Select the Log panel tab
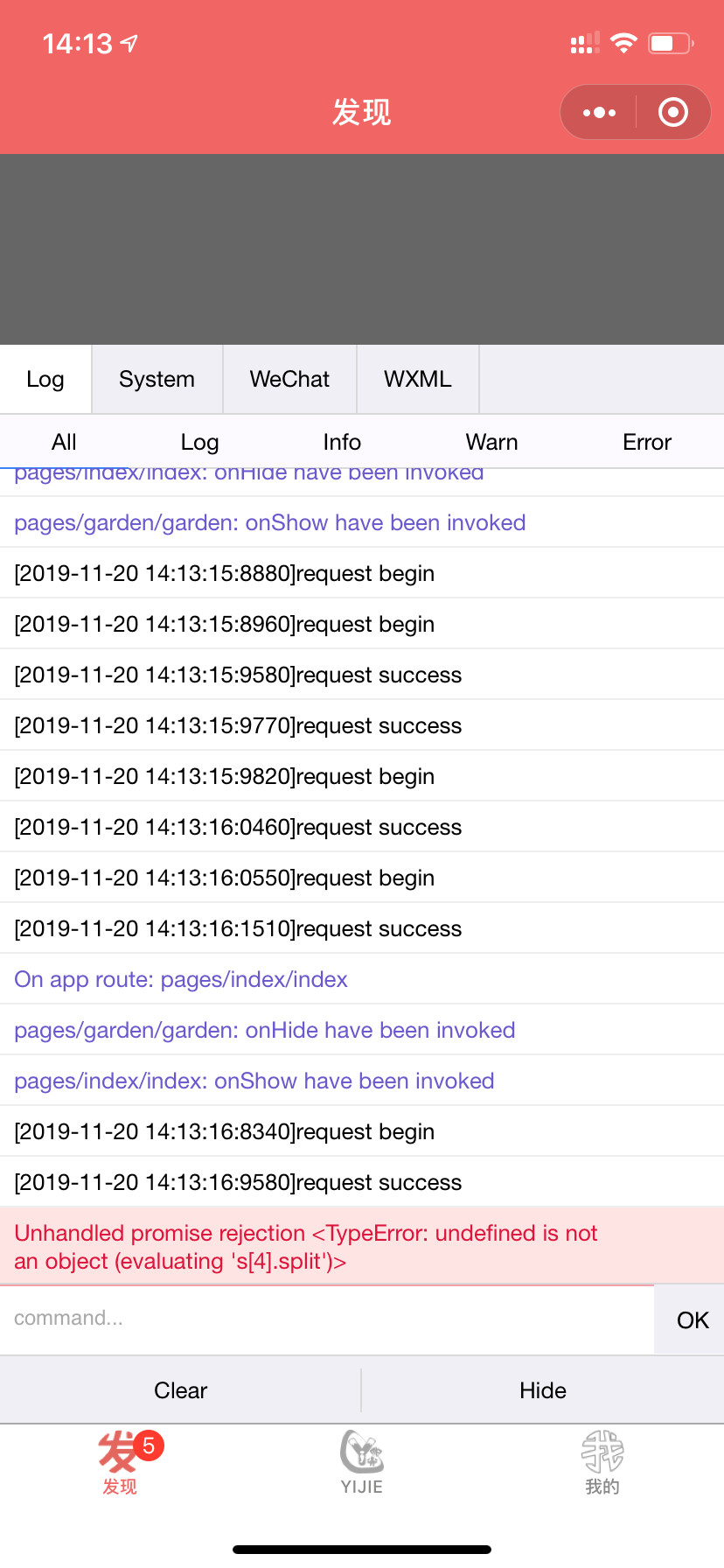The image size is (724, 1568). pos(45,379)
